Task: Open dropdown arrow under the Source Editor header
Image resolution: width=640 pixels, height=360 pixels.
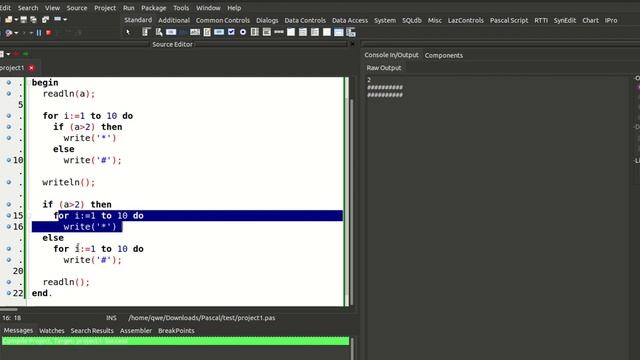Action: pyautogui.click(x=8, y=54)
